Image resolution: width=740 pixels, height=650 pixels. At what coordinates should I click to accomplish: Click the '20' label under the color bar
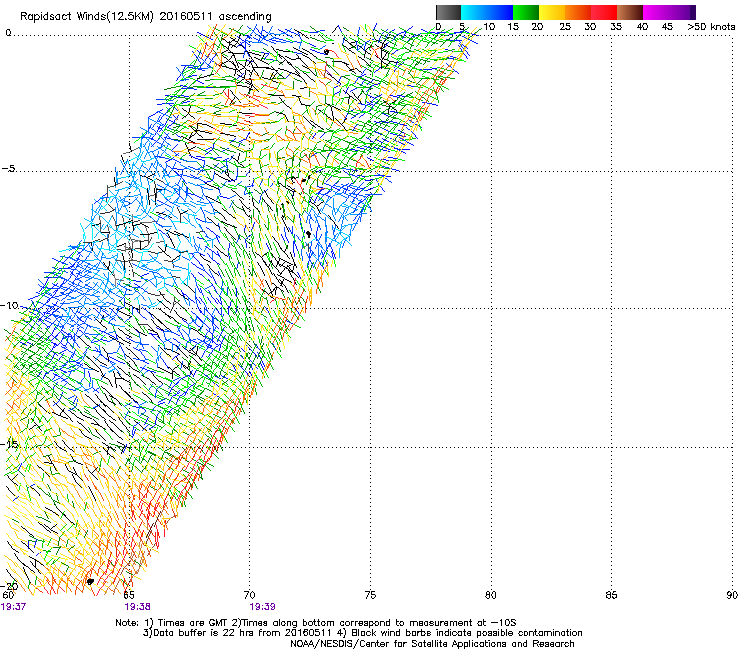(x=537, y=27)
